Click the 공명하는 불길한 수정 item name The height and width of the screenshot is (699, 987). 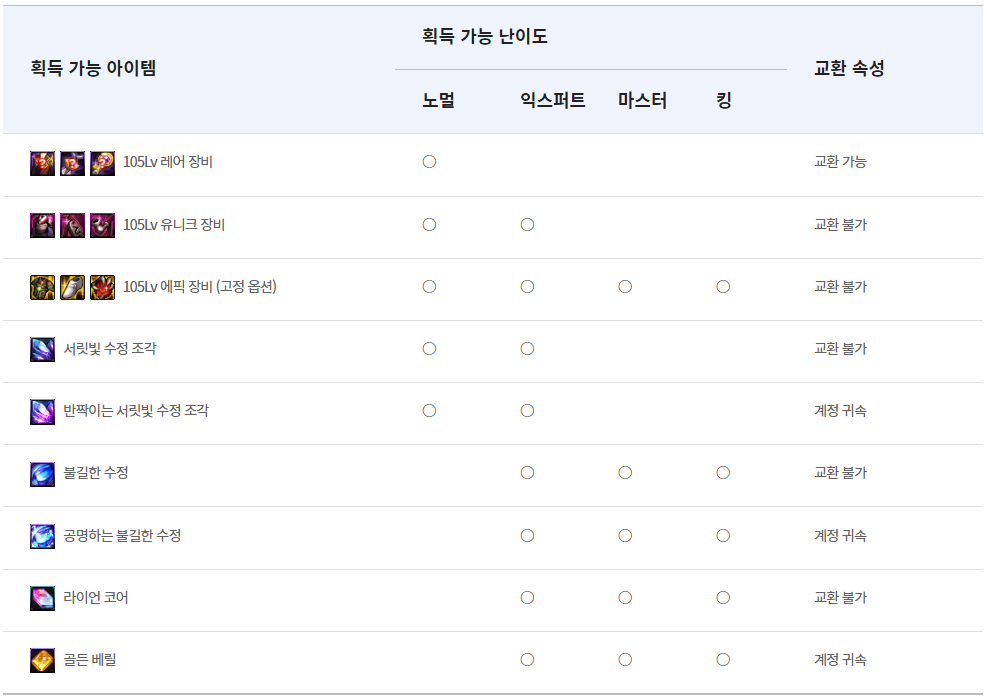click(122, 535)
